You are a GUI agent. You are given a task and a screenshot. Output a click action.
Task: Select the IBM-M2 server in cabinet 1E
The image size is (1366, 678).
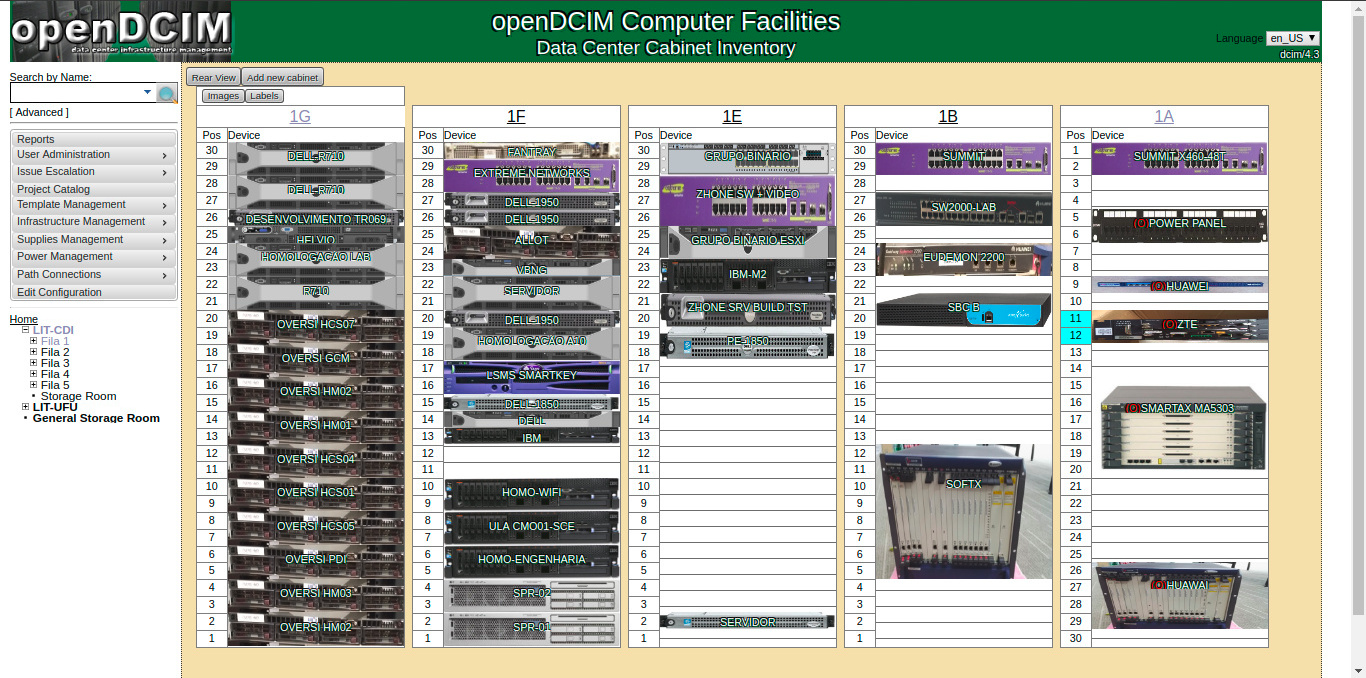pyautogui.click(x=747, y=275)
